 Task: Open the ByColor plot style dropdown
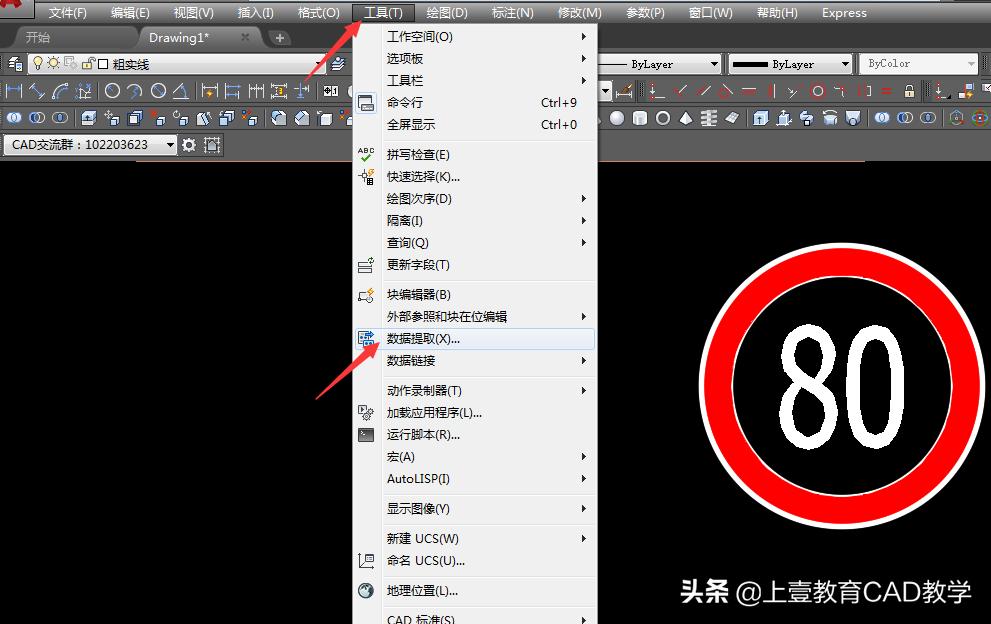click(x=918, y=63)
